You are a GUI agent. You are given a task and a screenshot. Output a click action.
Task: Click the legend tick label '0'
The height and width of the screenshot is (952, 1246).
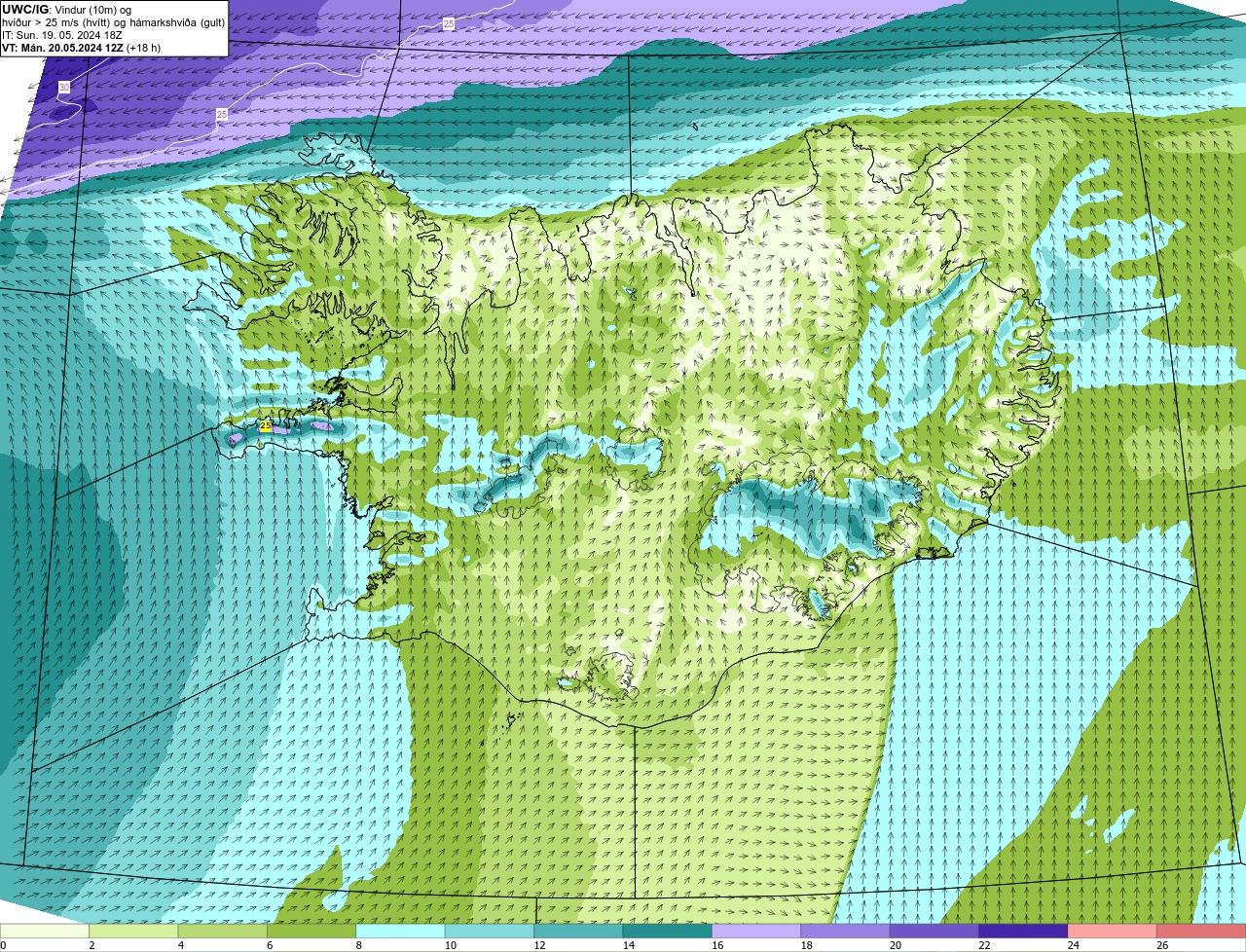pyautogui.click(x=3, y=945)
